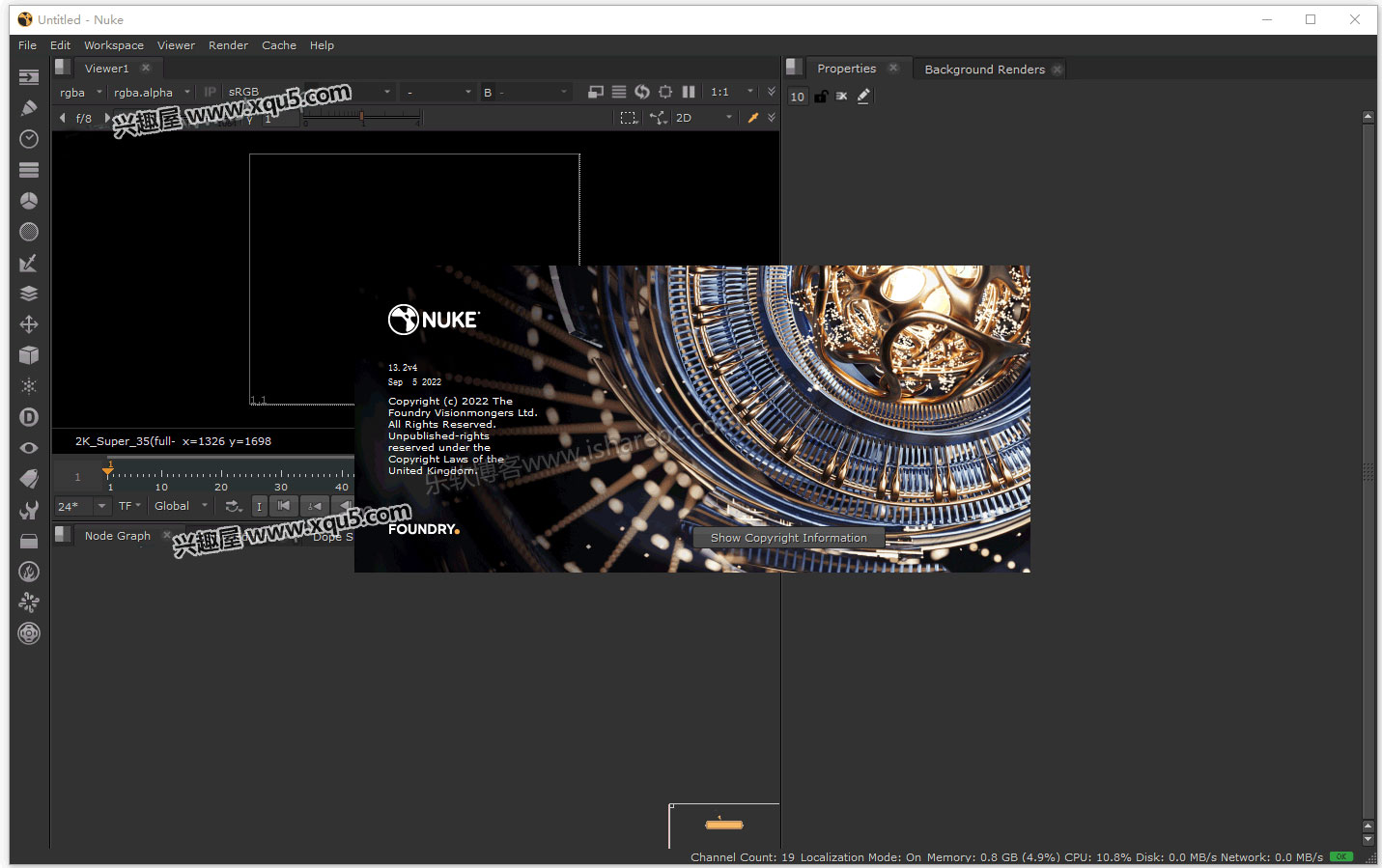Jump to first frame in timeline
The image size is (1382, 868).
click(x=284, y=506)
